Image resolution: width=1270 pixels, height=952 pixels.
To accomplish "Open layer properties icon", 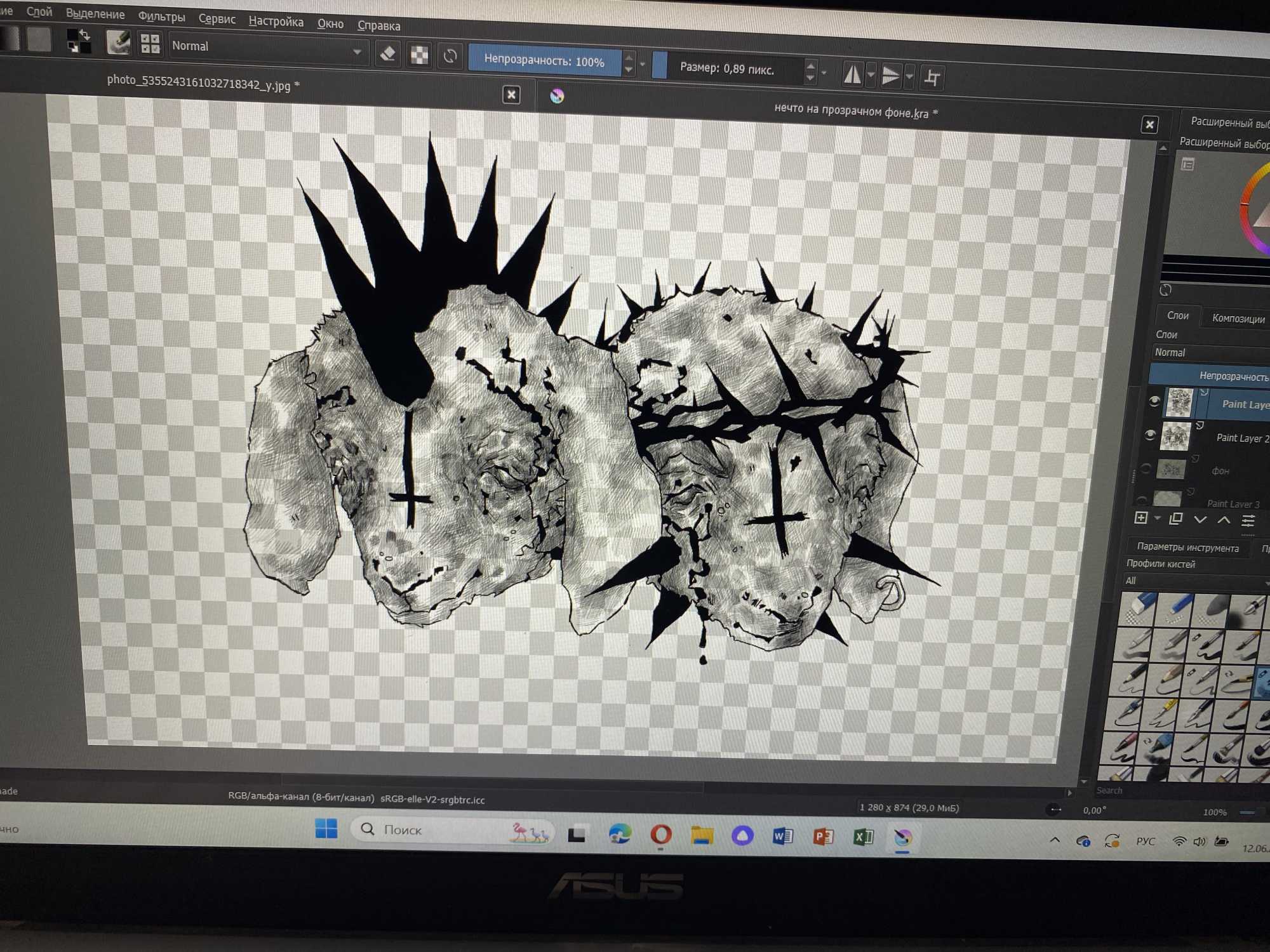I will point(1248,521).
